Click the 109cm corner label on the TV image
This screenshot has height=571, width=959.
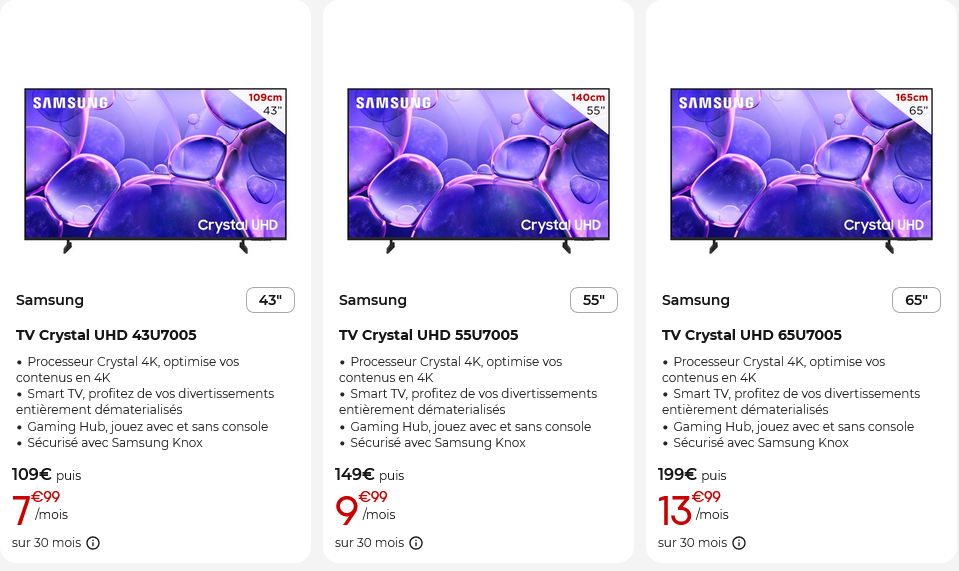point(266,97)
